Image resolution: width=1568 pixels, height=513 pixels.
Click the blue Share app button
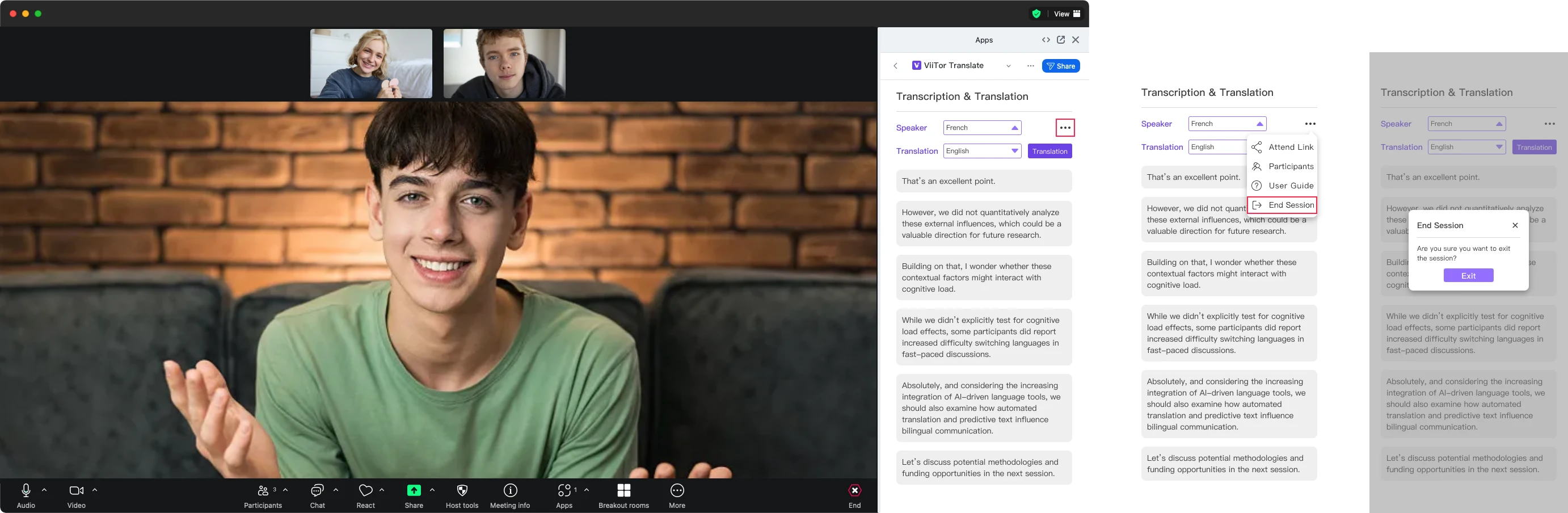pyautogui.click(x=1061, y=66)
